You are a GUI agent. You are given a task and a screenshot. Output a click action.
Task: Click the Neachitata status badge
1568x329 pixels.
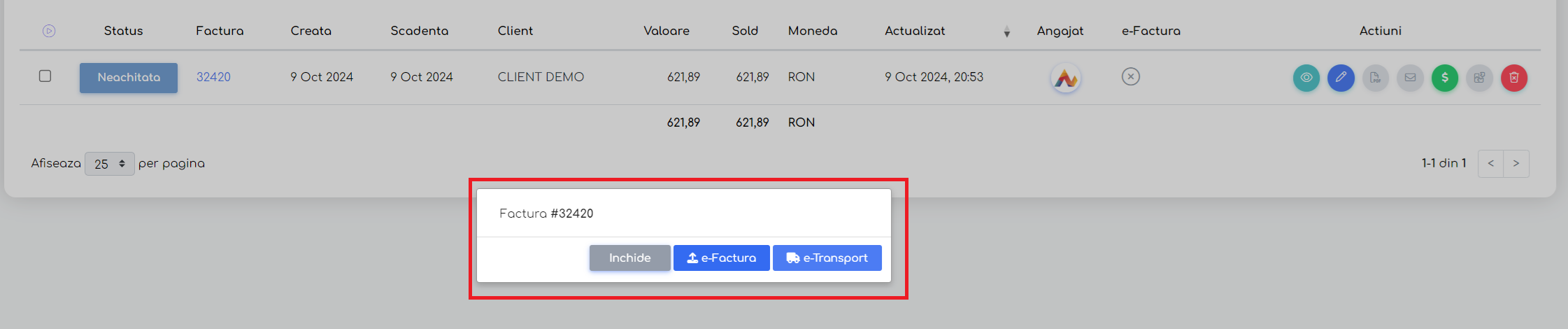pyautogui.click(x=129, y=78)
